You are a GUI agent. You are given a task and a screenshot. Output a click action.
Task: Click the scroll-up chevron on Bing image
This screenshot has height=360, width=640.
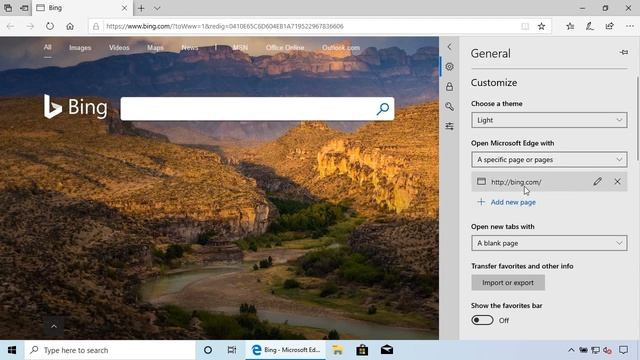pyautogui.click(x=53, y=326)
